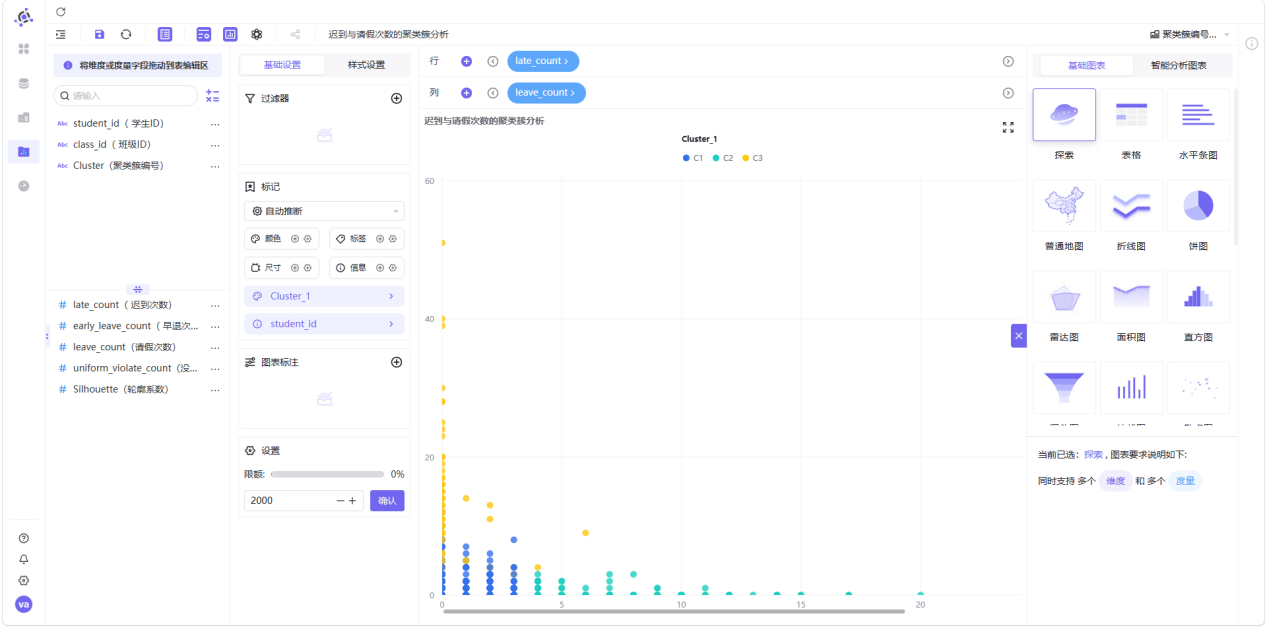Open the 自动推断 mark type dropdown
The image size is (1267, 628).
(x=324, y=211)
